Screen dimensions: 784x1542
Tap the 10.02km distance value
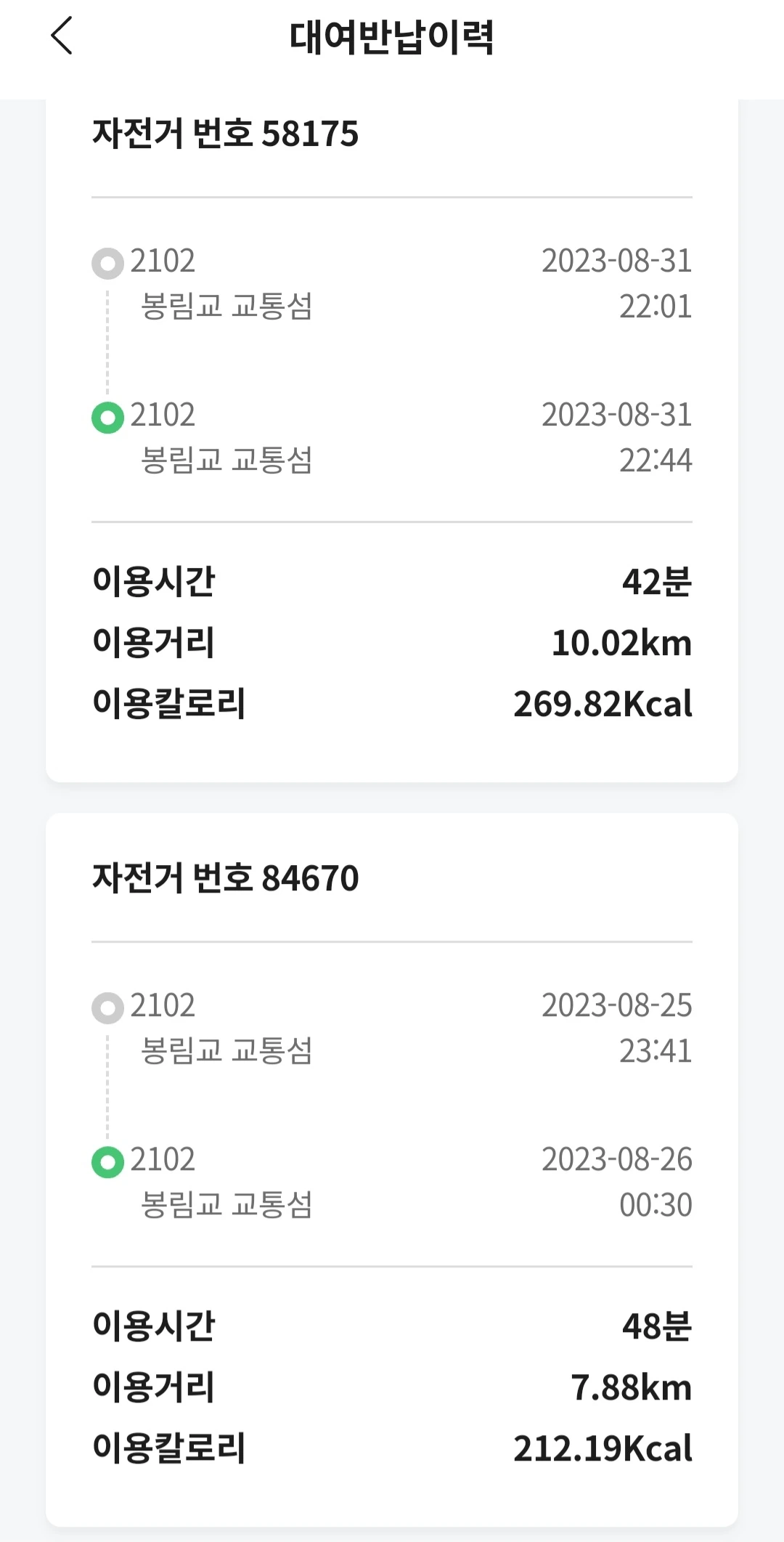point(621,644)
